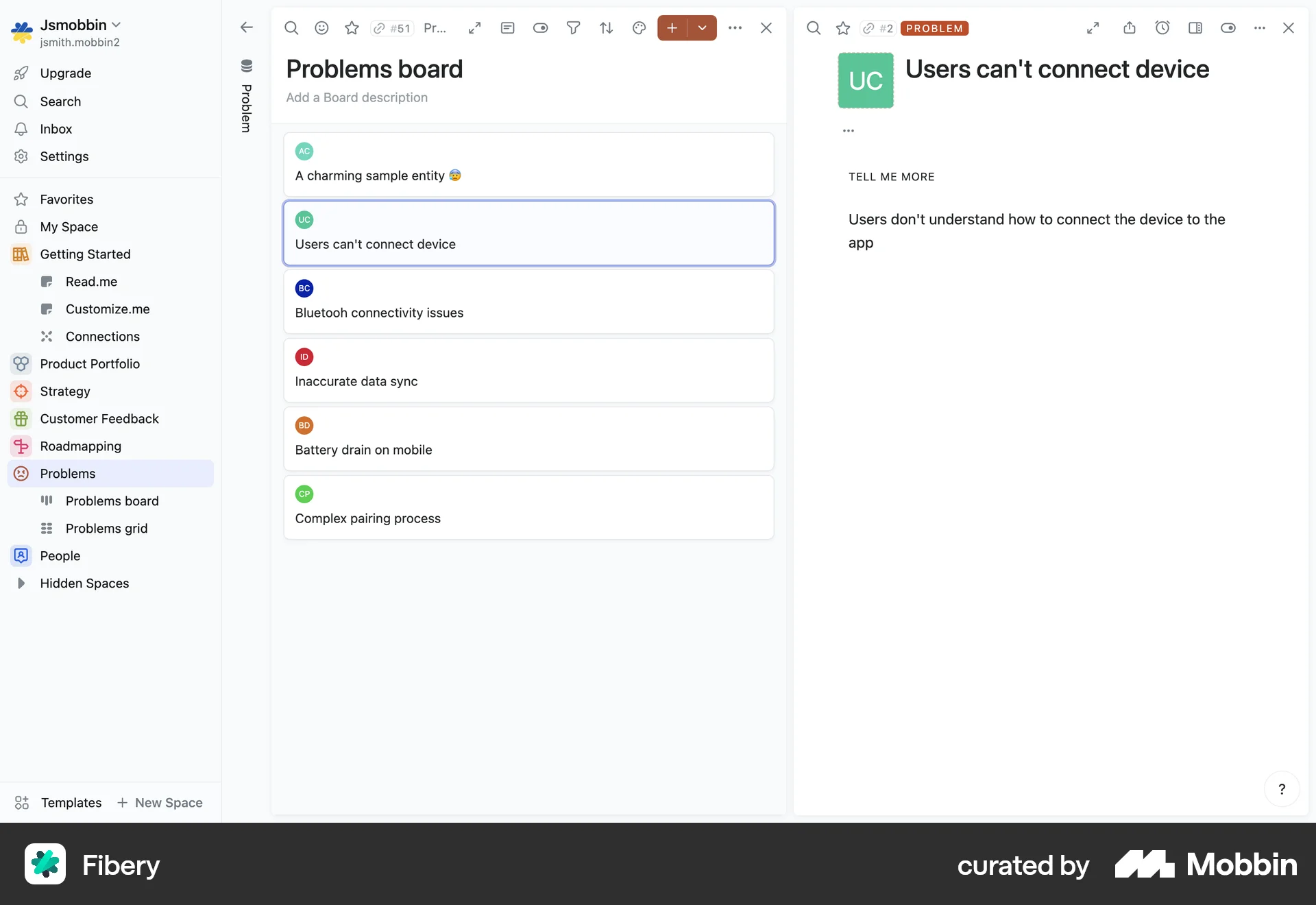Open the side panel layout icon
The image size is (1316, 905).
point(1195,28)
